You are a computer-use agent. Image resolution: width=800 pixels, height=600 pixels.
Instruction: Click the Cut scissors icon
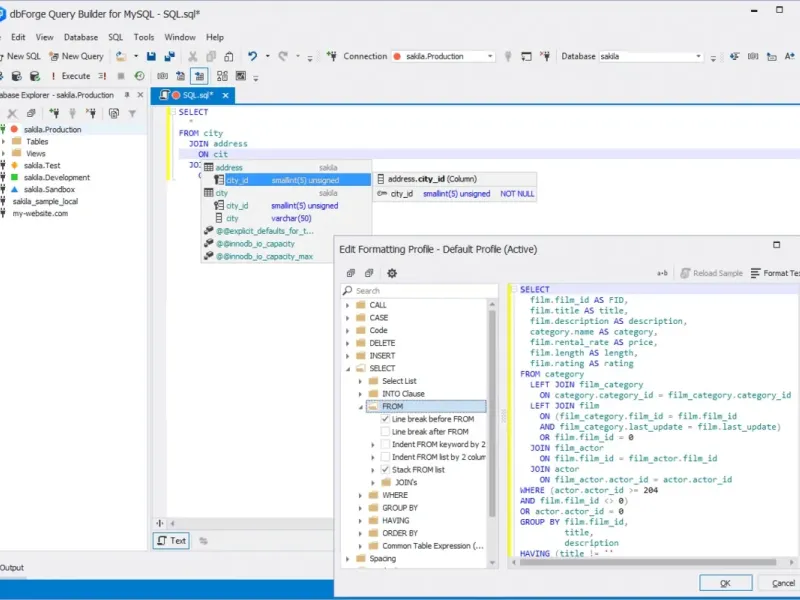tap(193, 57)
